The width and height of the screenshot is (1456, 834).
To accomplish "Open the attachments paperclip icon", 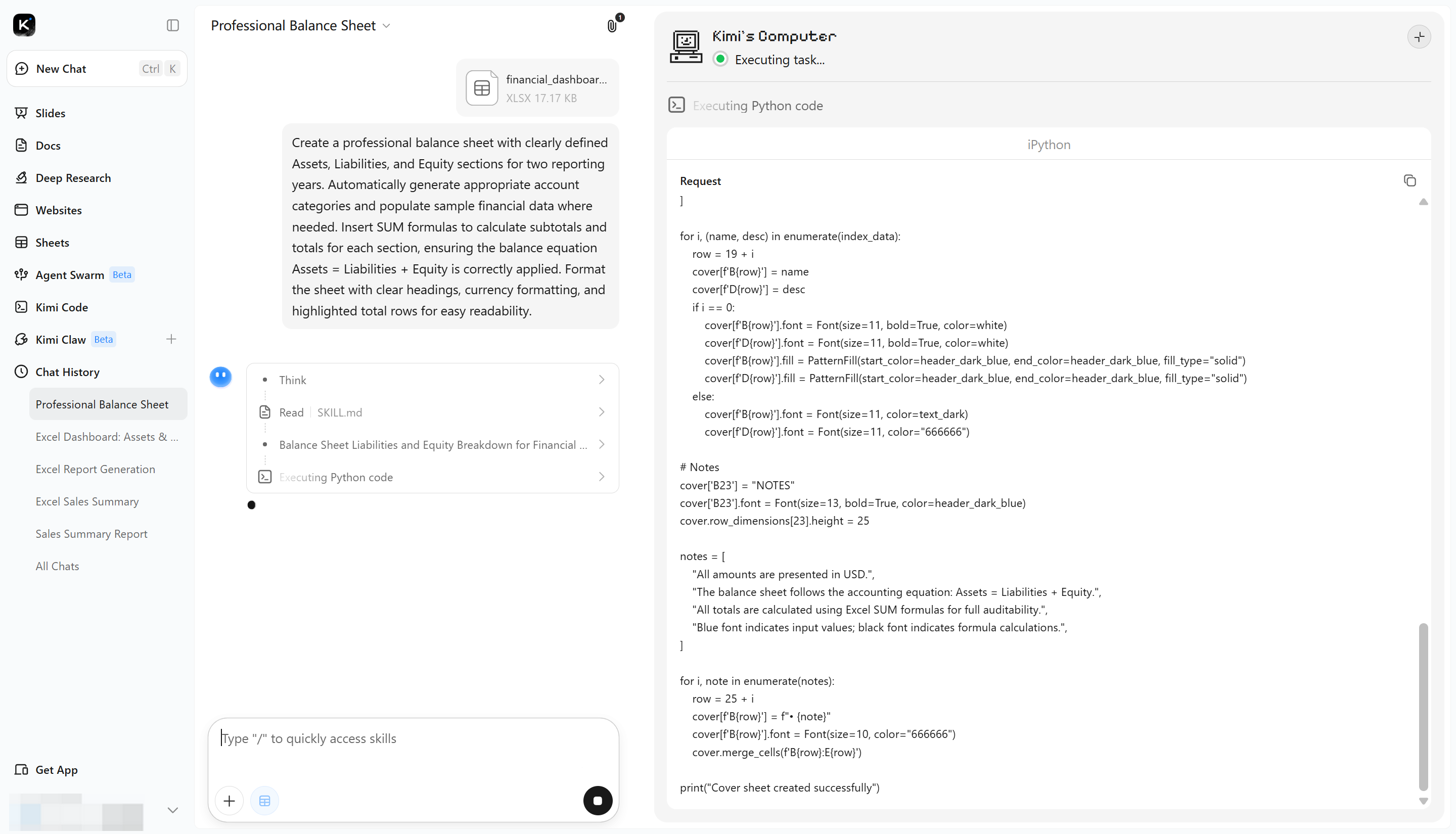I will point(612,26).
